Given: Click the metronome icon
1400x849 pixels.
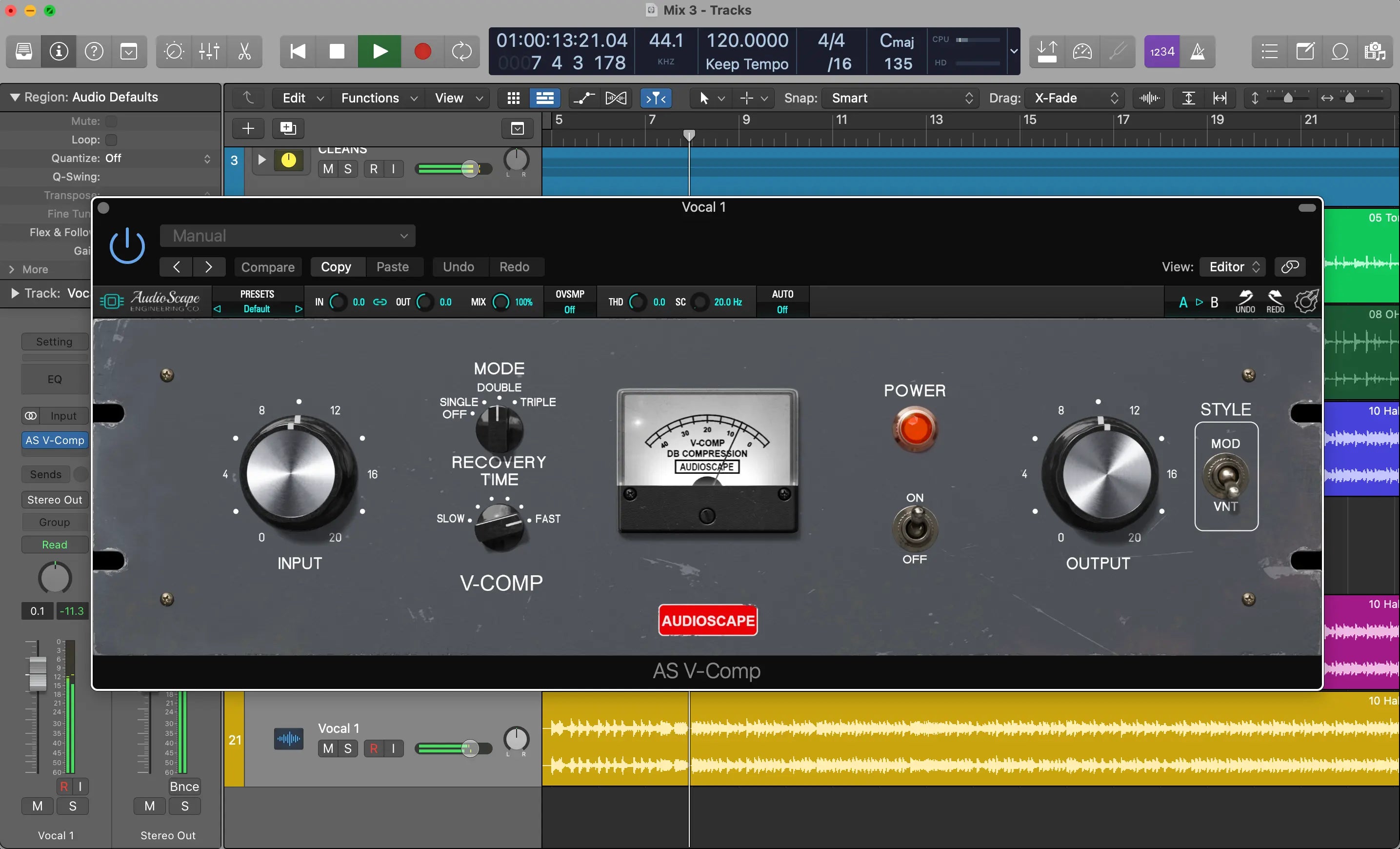Looking at the screenshot, I should coord(1197,52).
